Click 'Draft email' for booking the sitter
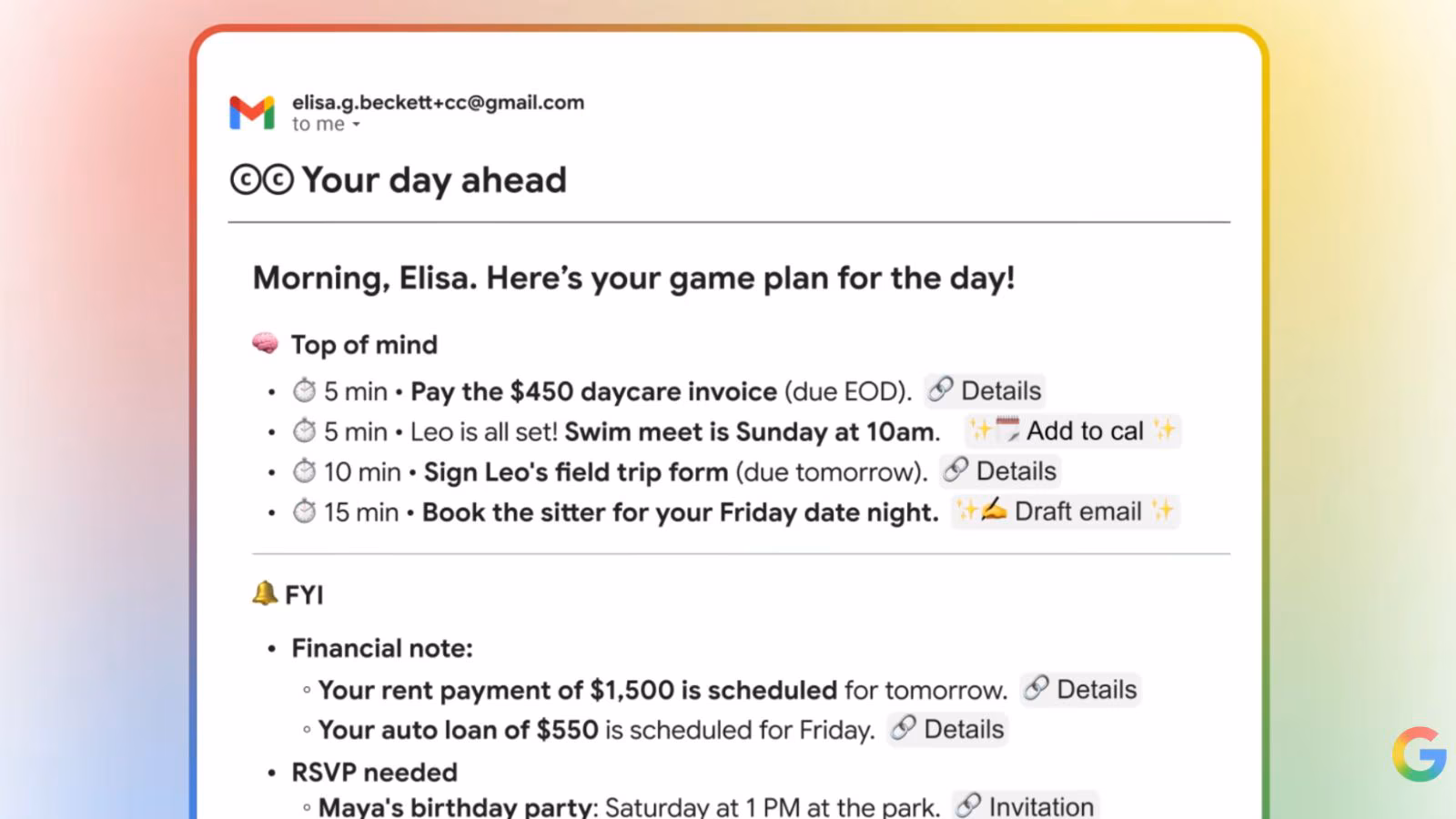This screenshot has height=819, width=1456. (x=1065, y=511)
